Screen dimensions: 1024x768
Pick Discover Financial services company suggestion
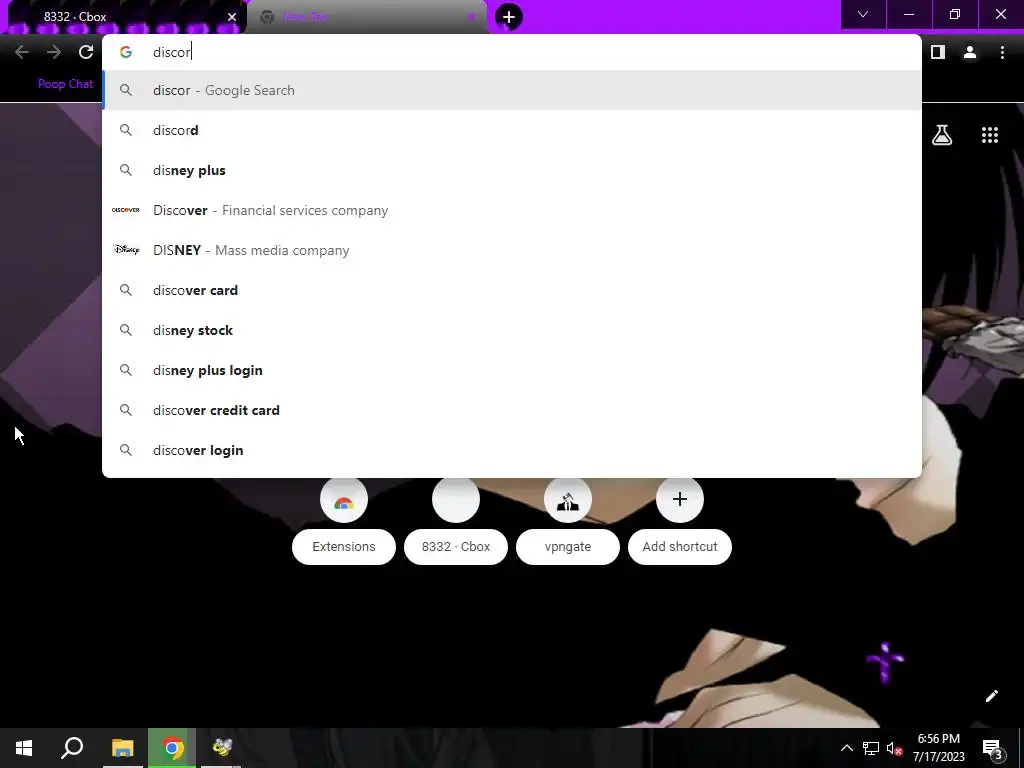coord(512,210)
